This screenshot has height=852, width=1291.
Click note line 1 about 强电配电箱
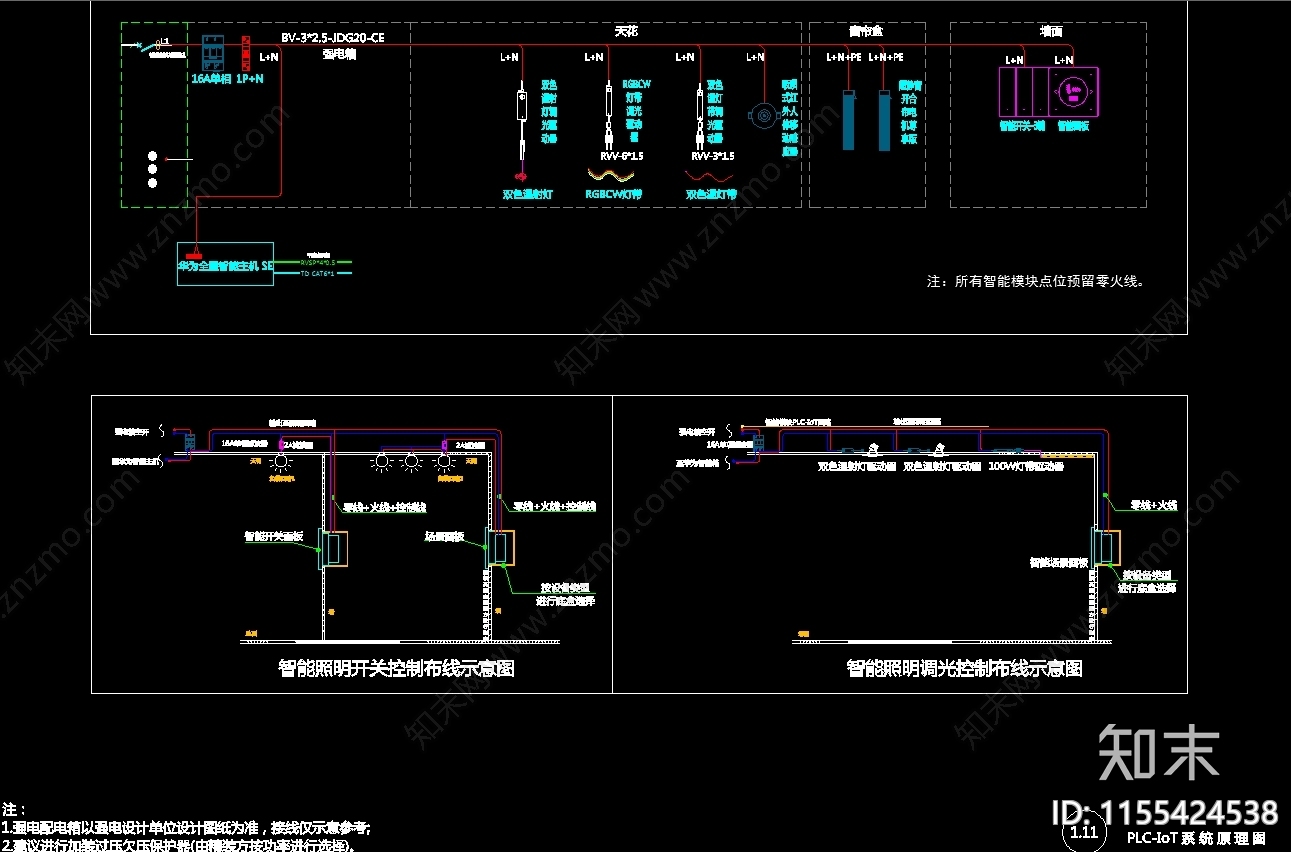[x=186, y=829]
